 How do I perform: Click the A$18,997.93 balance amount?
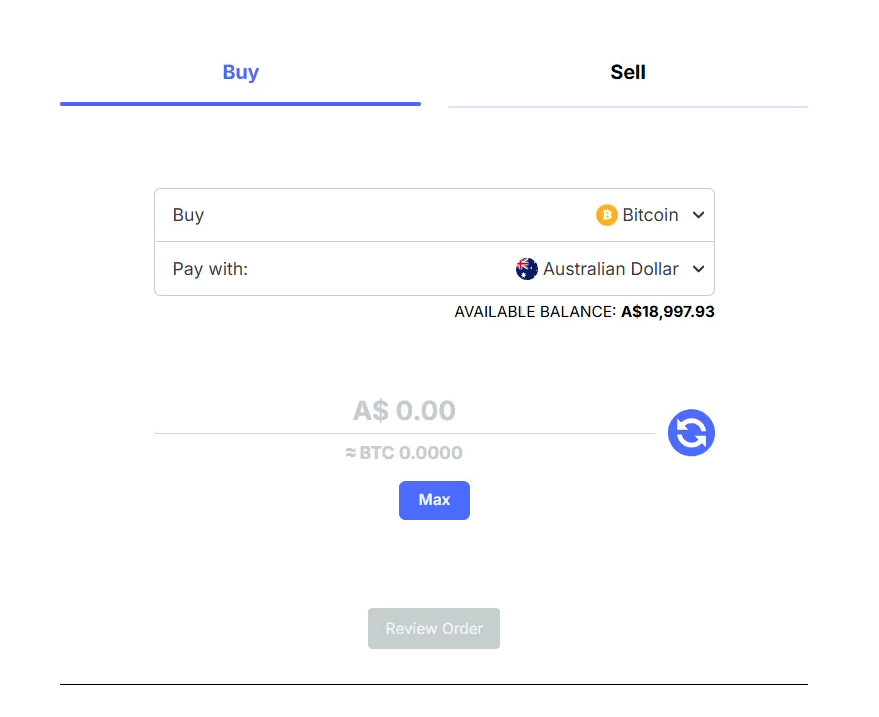pos(667,311)
